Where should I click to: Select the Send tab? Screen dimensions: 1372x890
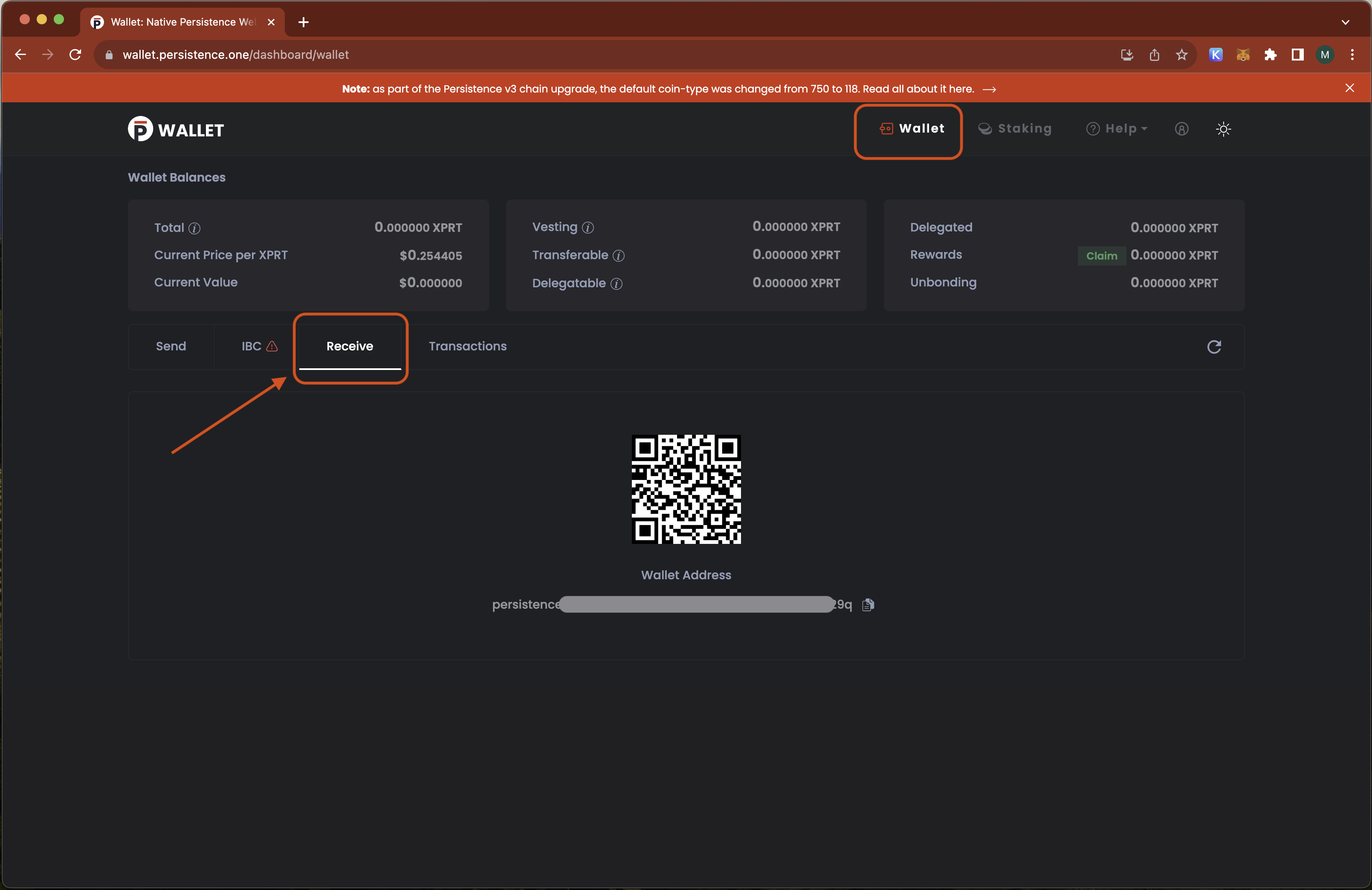point(171,347)
